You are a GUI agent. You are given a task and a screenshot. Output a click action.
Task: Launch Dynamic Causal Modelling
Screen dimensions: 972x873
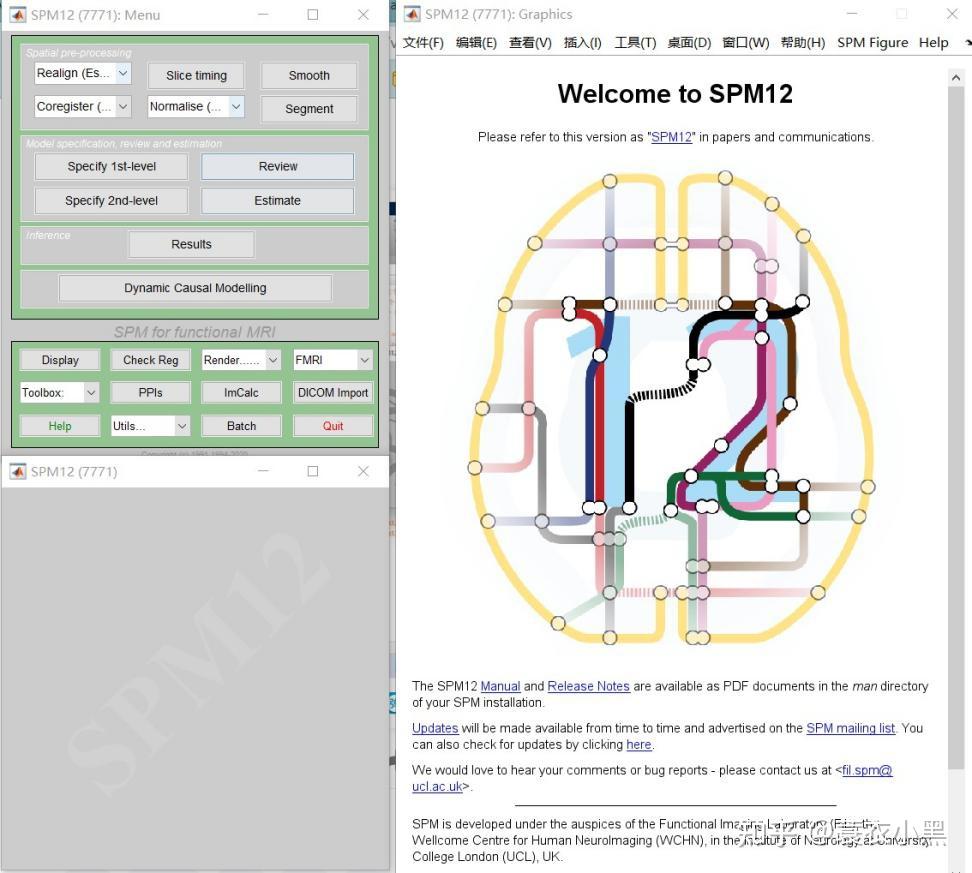(194, 287)
